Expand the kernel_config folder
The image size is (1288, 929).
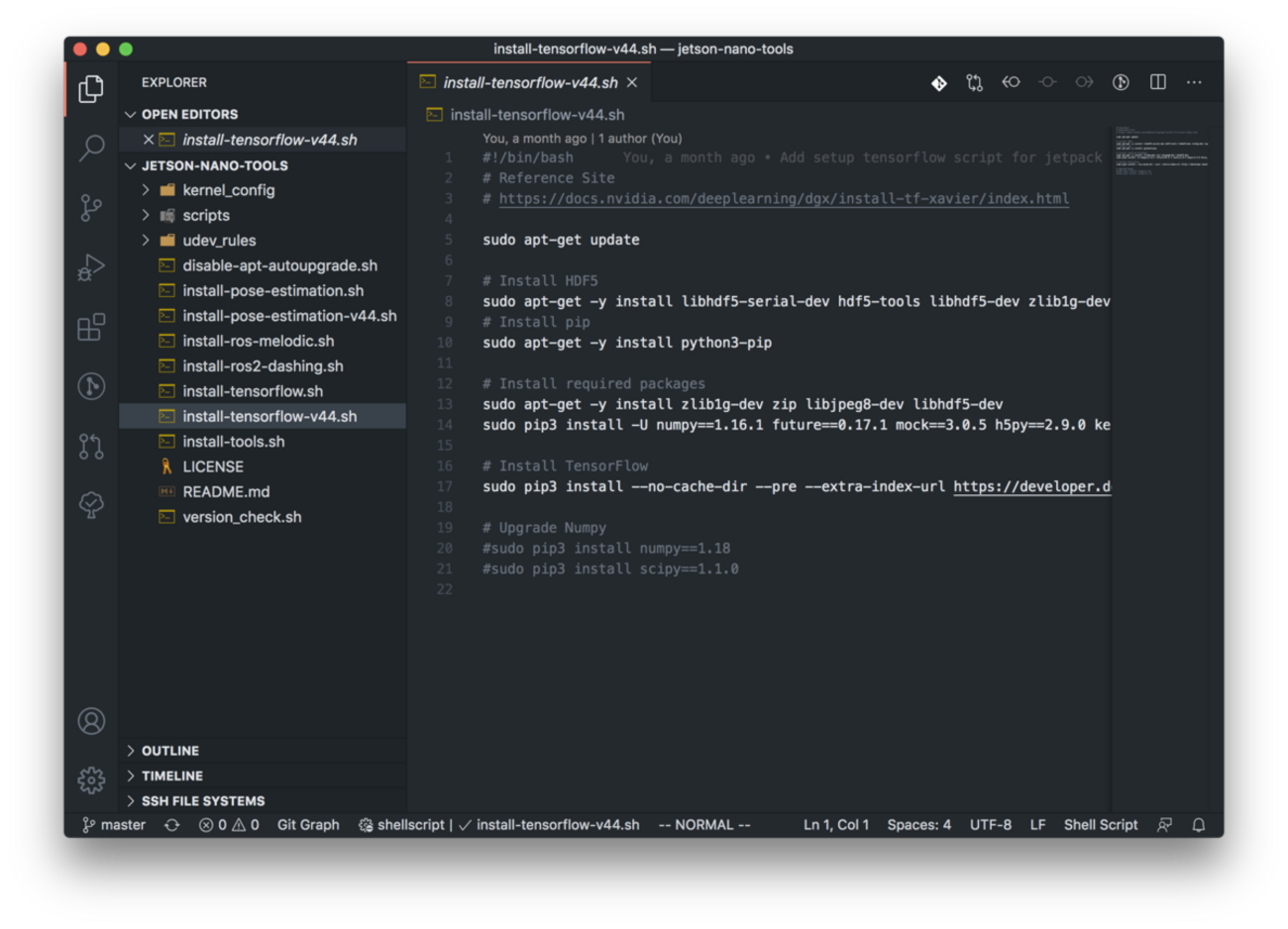click(228, 190)
